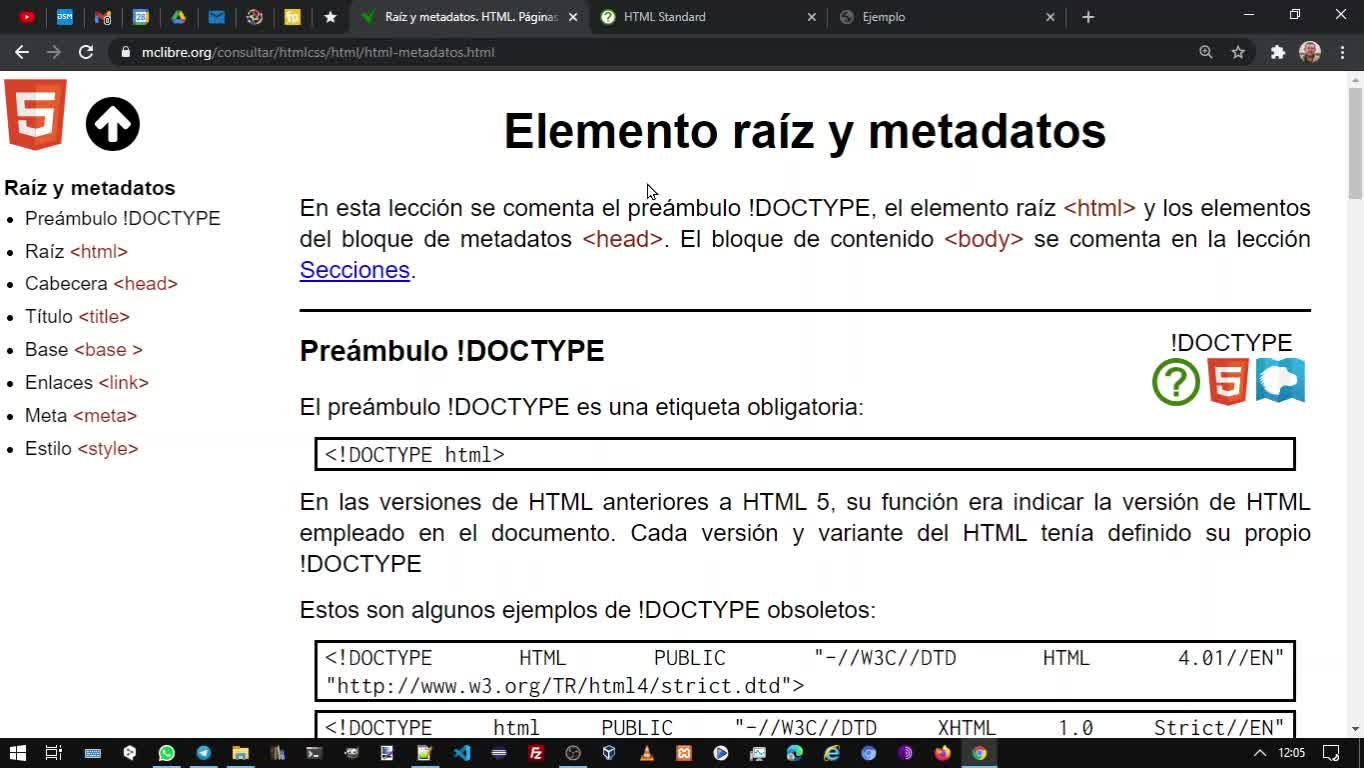Click the blue dinosaur icon beside !DOCTYPE
This screenshot has height=768, width=1364.
coord(1280,381)
